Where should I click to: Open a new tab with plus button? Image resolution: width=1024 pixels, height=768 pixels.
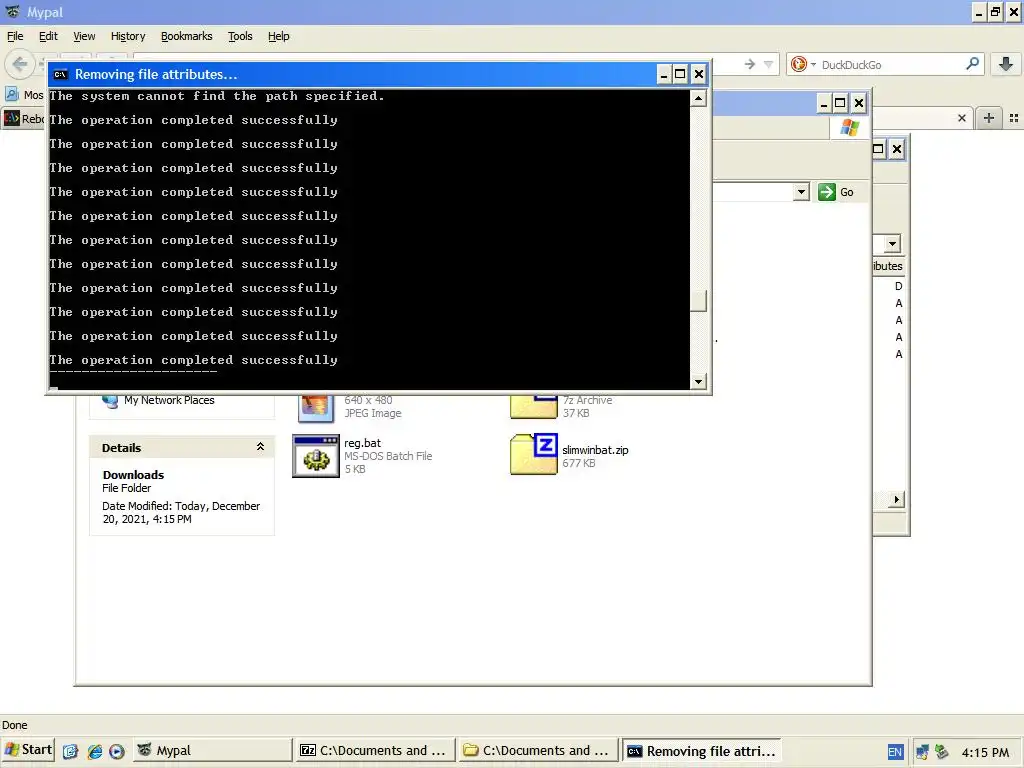pyautogui.click(x=989, y=118)
